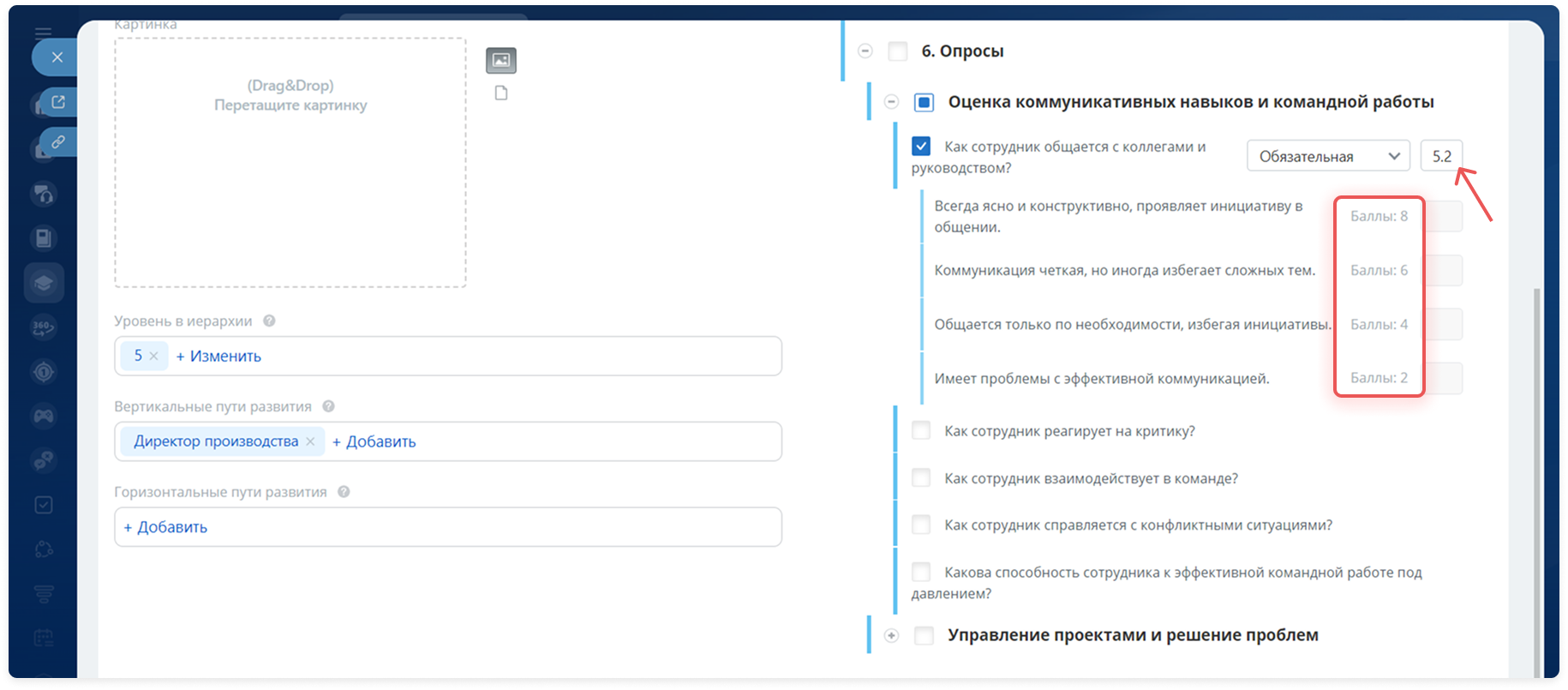The image size is (1568, 690).
Task: Click the help icon next to Уровень в иерархии
Action: pos(269,321)
